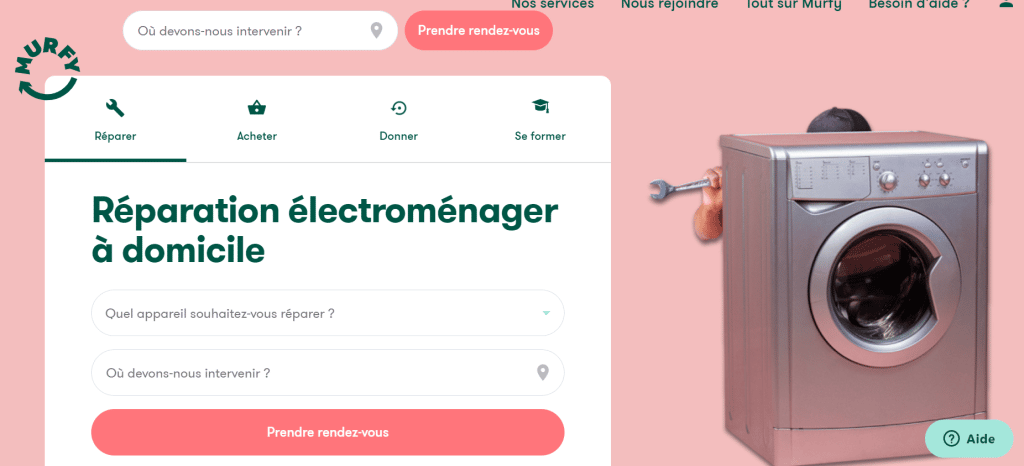This screenshot has width=1024, height=466.
Task: Switch to the Acheter tab
Action: [257, 119]
